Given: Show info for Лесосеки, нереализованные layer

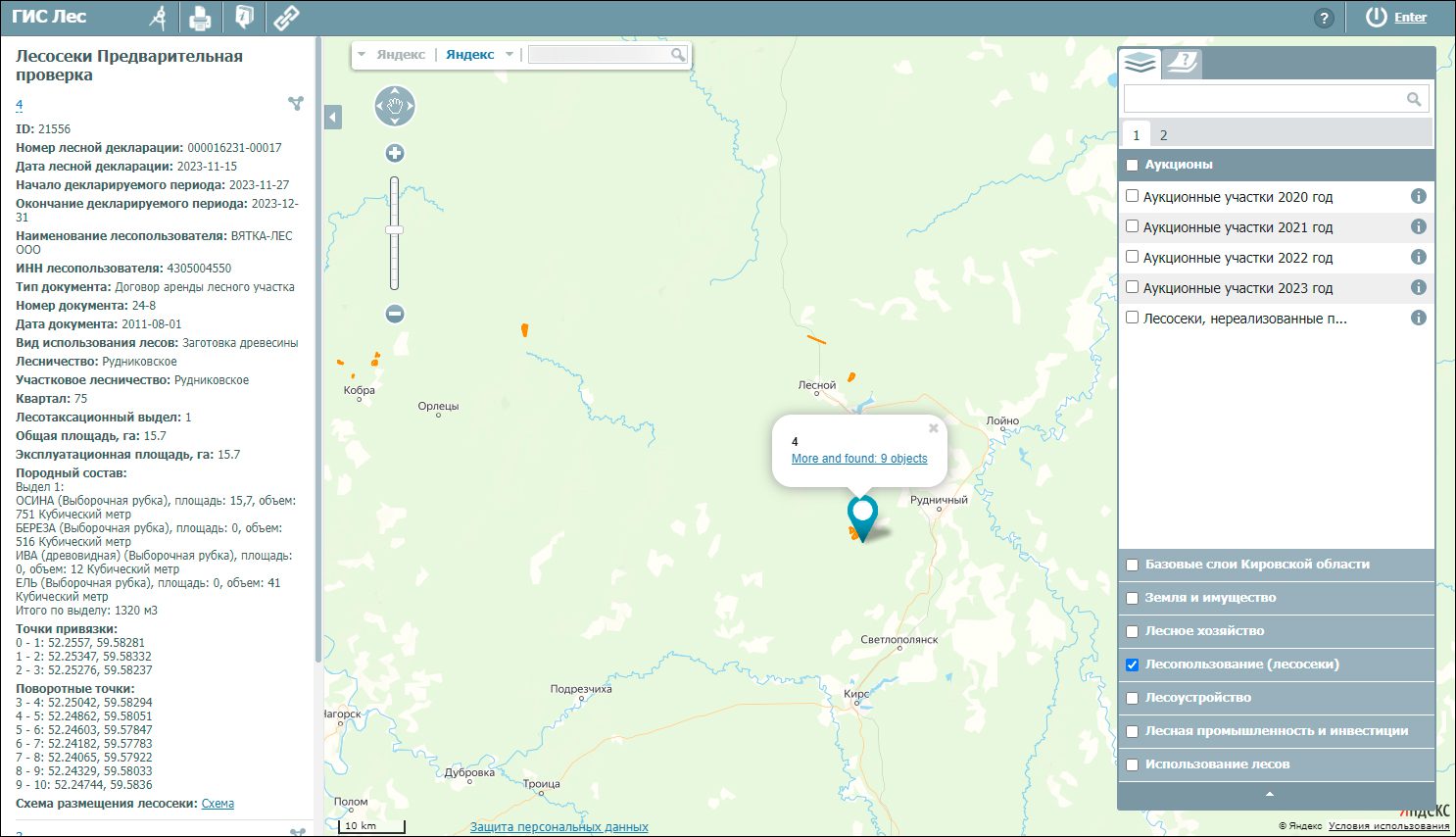Looking at the screenshot, I should pos(1418,318).
